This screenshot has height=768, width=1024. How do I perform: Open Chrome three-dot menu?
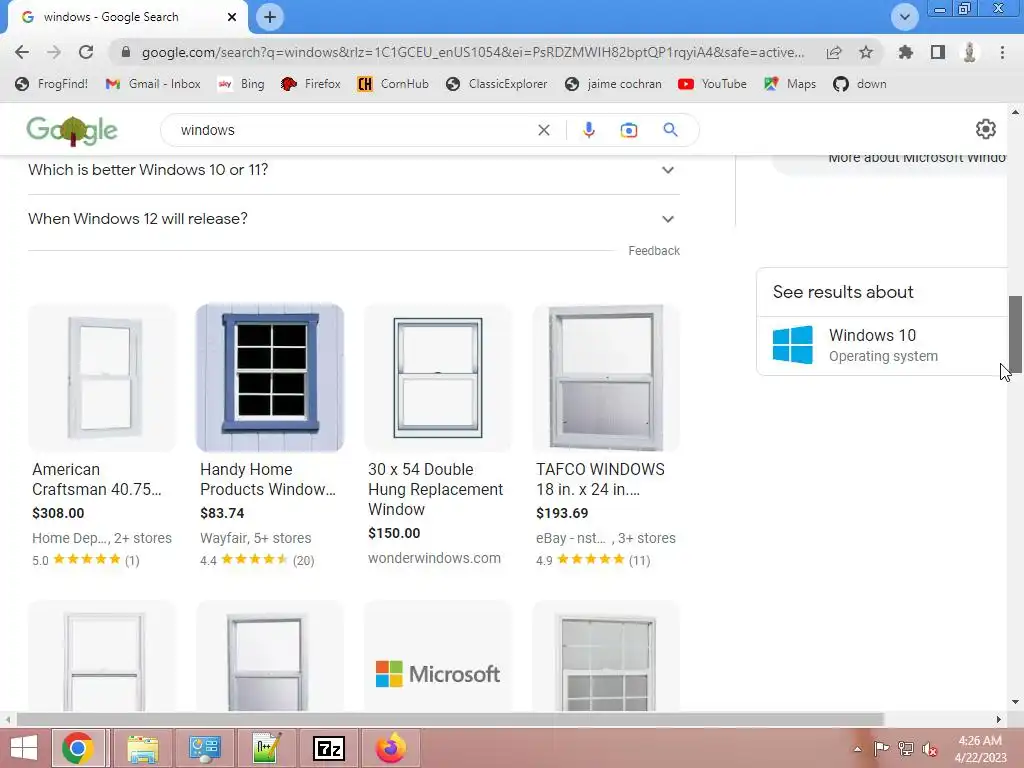point(1002,52)
